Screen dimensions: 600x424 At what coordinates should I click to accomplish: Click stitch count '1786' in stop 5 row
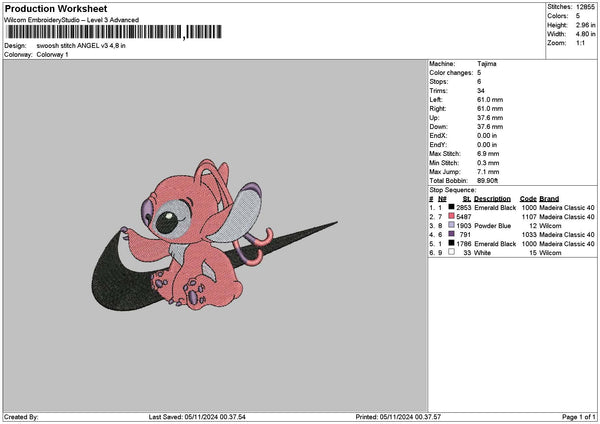pyautogui.click(x=464, y=244)
